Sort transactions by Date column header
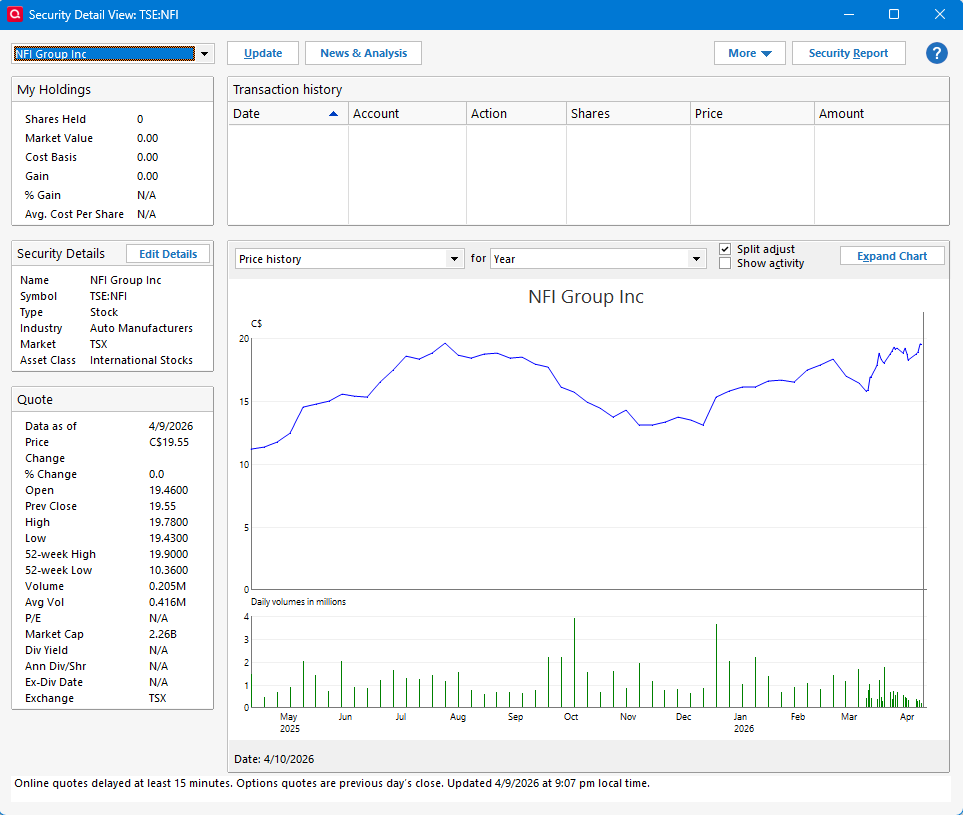Image resolution: width=963 pixels, height=815 pixels. [287, 114]
